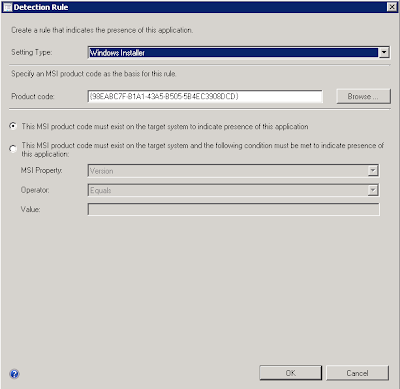Screen dimensions: 400x389
Task: Click the Value input field
Action: pos(233,209)
